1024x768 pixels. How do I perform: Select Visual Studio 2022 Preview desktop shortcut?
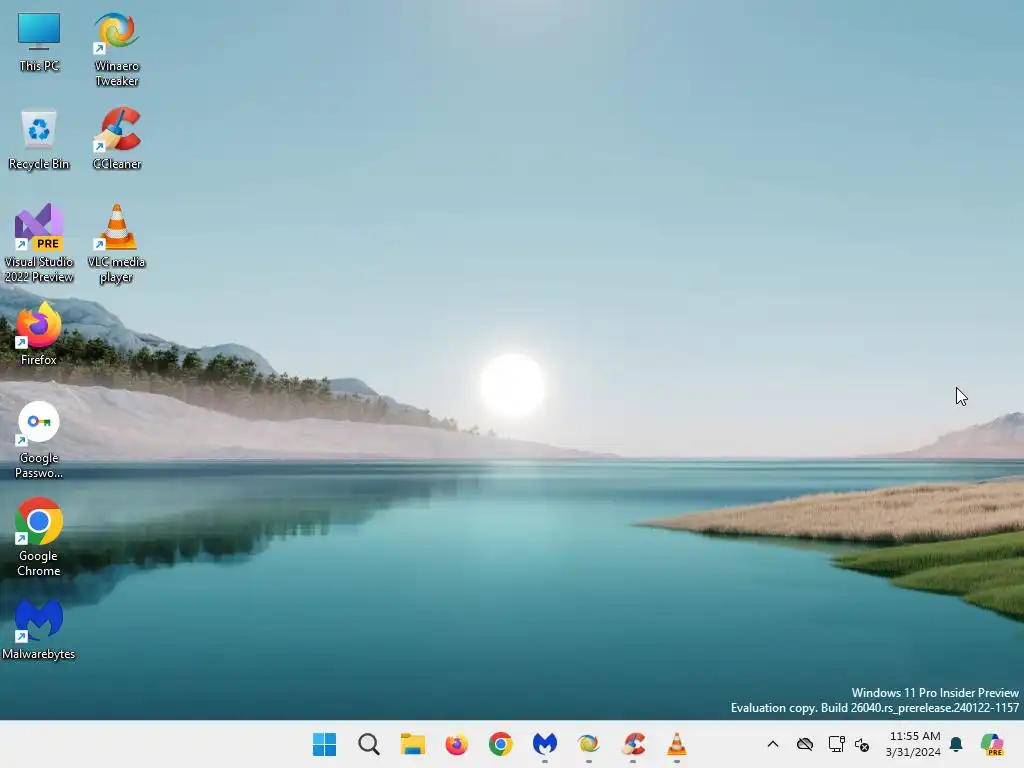click(39, 244)
